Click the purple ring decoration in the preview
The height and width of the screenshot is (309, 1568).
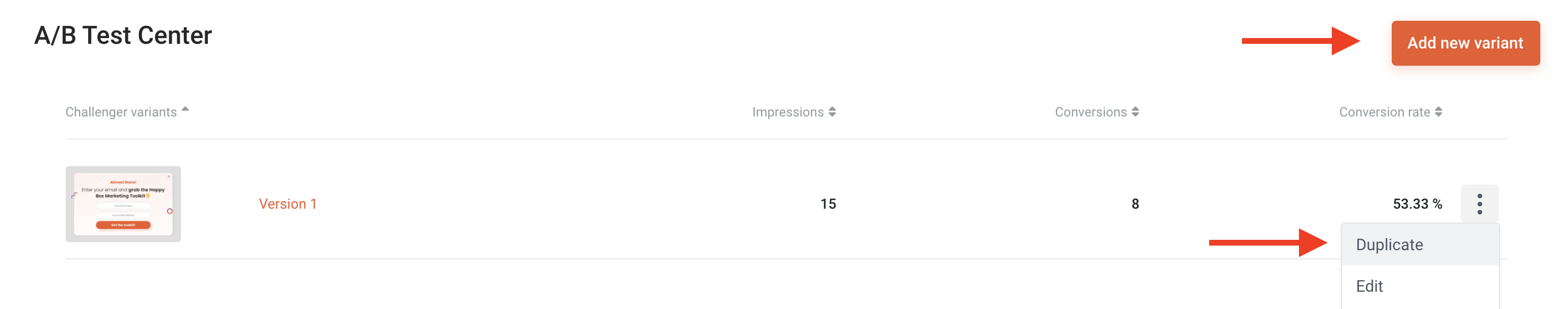click(170, 211)
